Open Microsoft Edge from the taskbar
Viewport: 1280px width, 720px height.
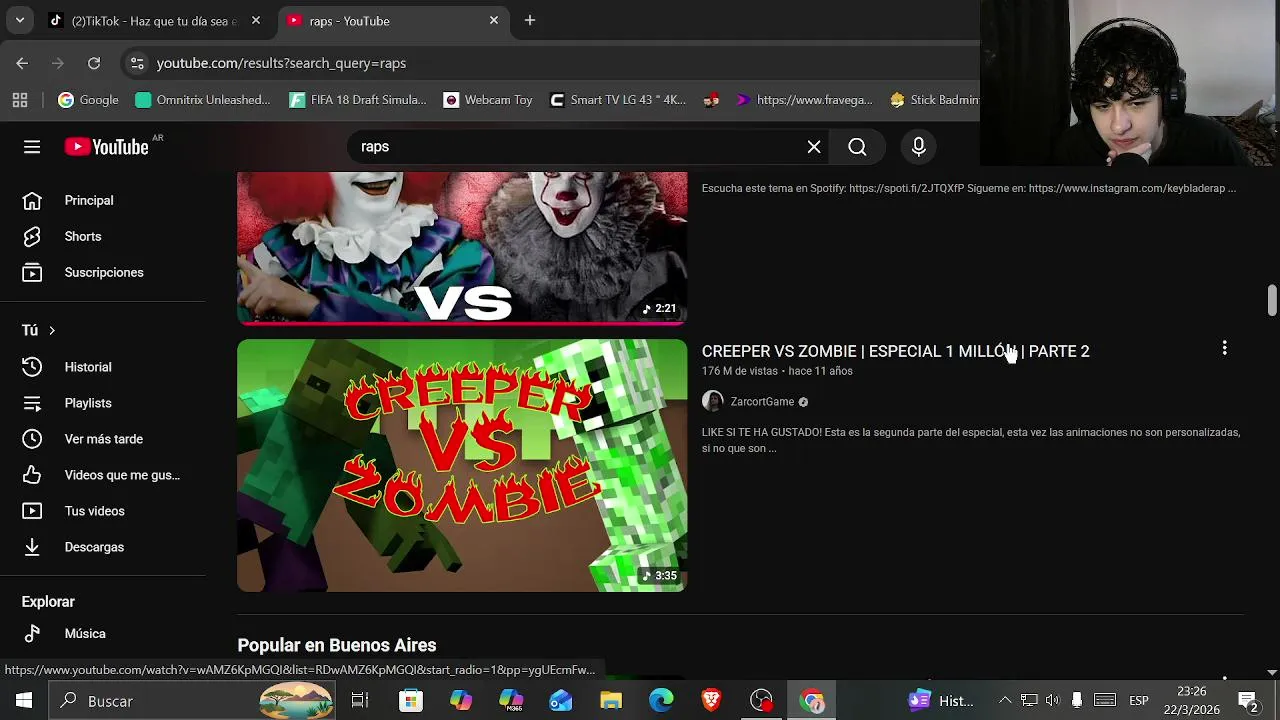661,700
